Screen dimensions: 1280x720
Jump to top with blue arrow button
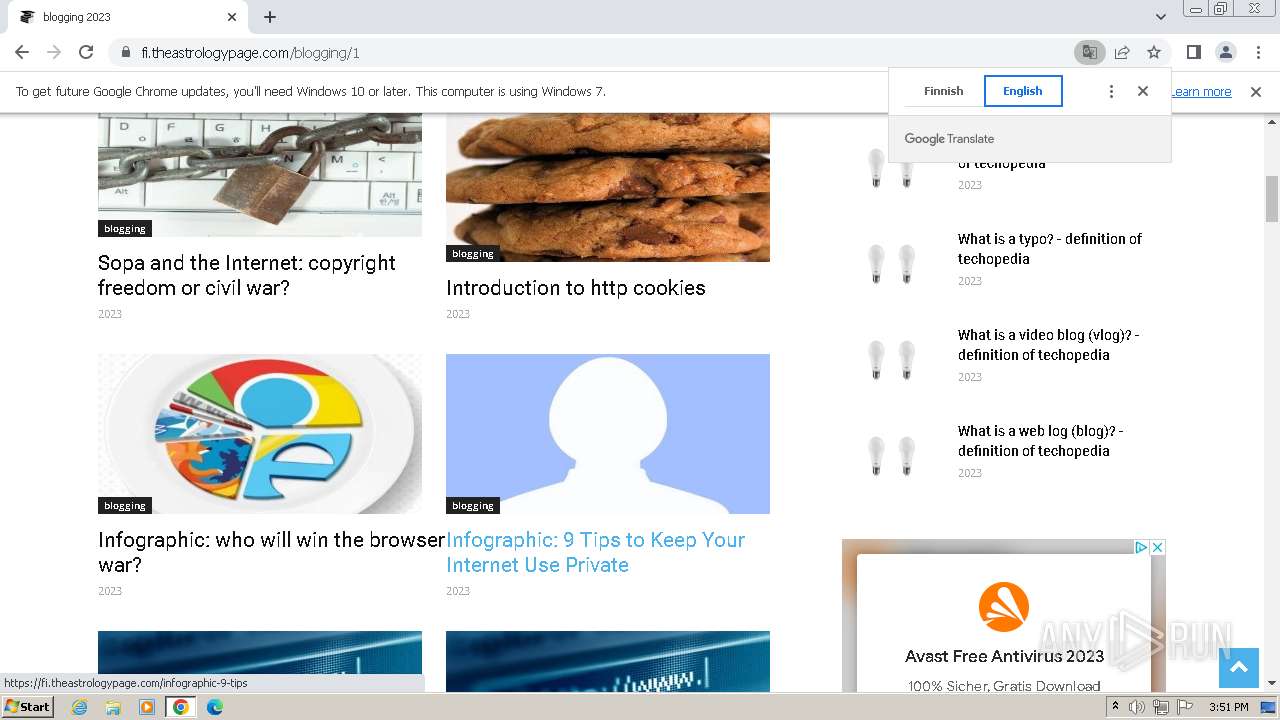pos(1239,668)
